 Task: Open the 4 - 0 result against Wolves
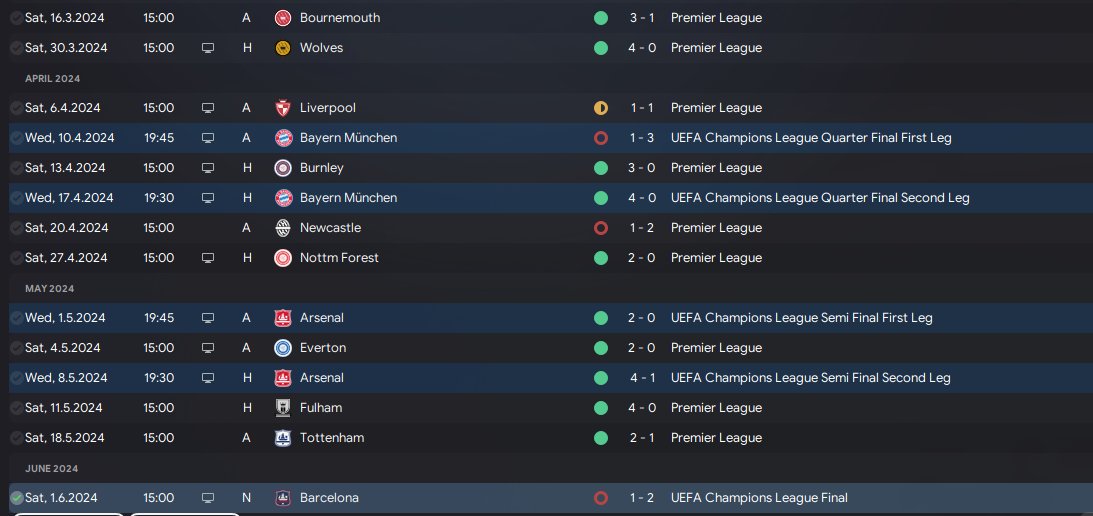pos(643,48)
